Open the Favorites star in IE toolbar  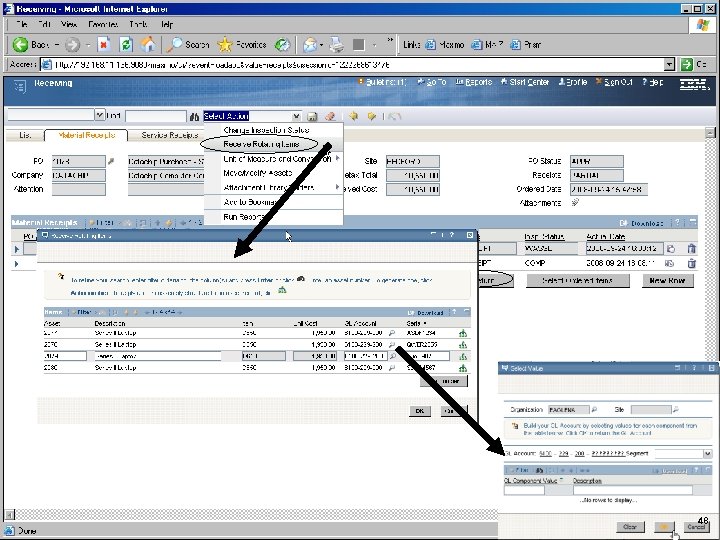coord(242,45)
